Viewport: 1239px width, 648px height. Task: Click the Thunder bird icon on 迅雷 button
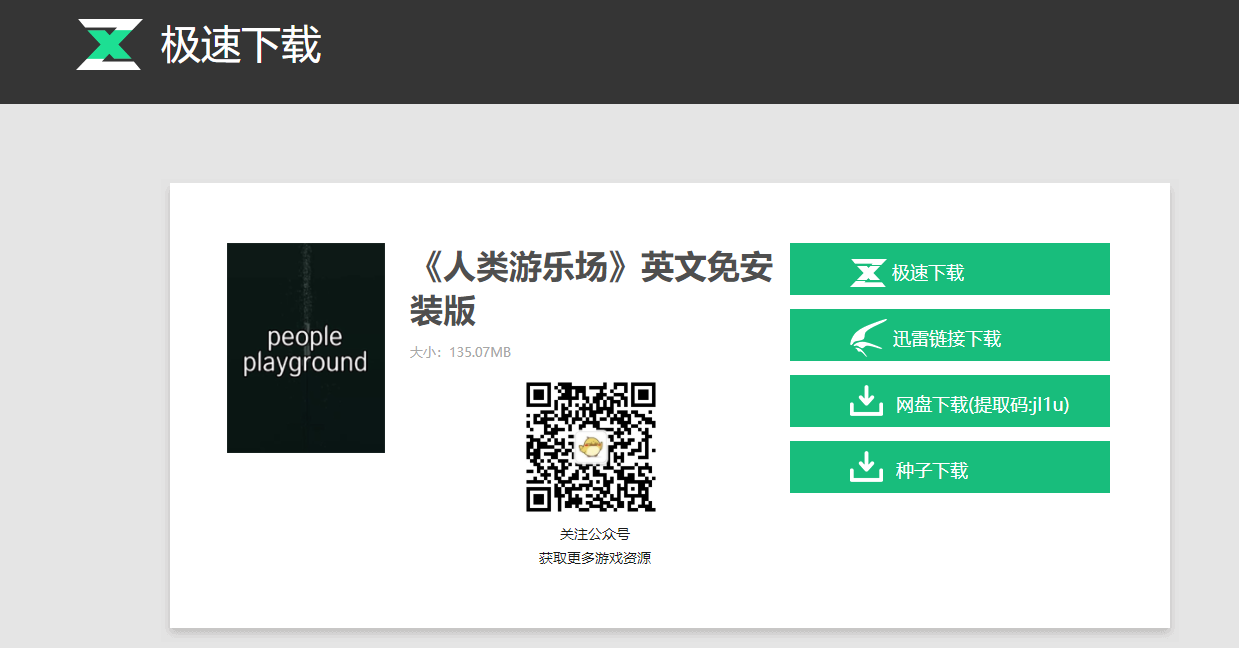tap(868, 338)
